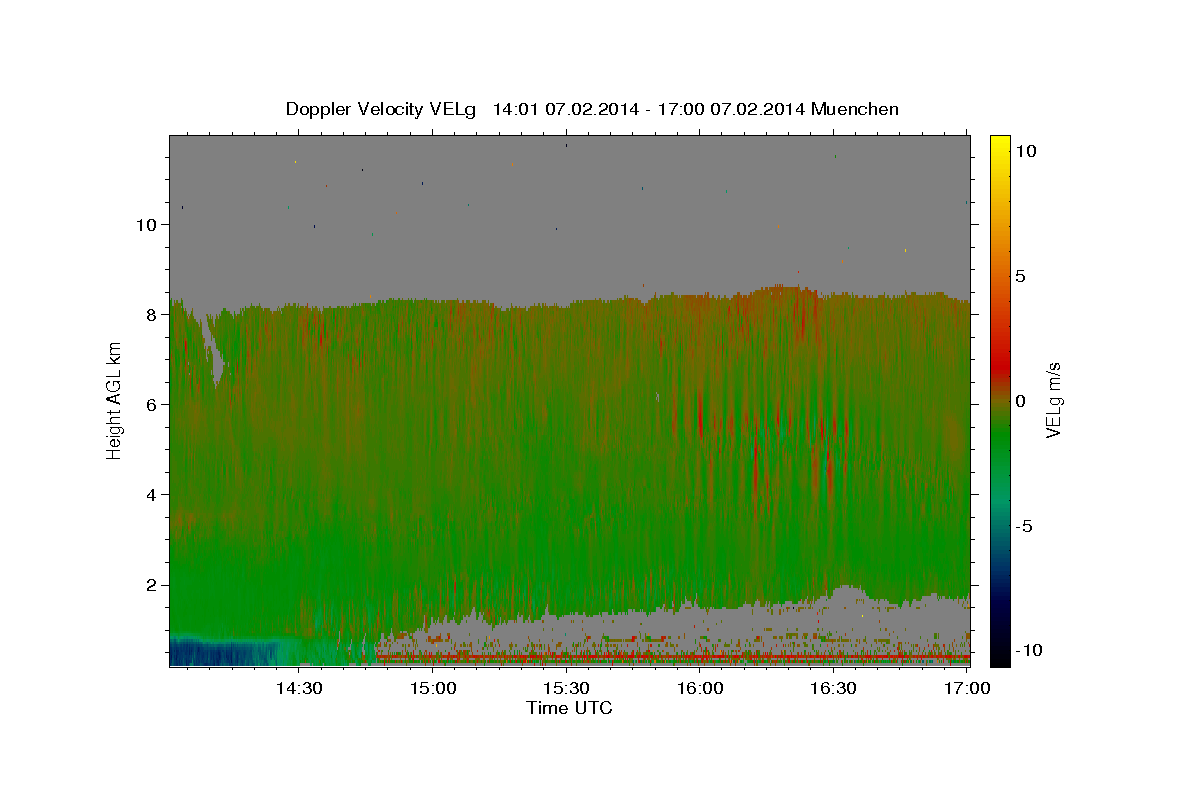This screenshot has width=1200, height=800.
Task: Click the green section of the colorbar
Action: click(x=1000, y=440)
